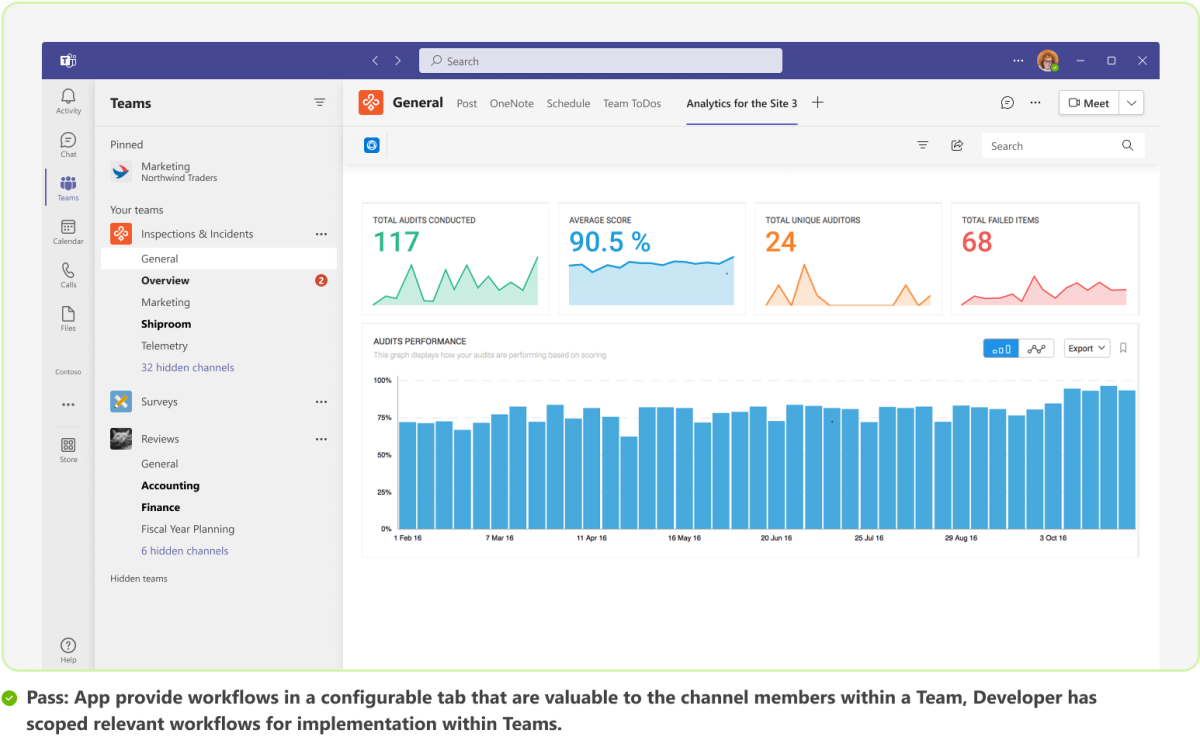Toggle the filter on the Teams list header
The image size is (1200, 744).
pos(320,102)
